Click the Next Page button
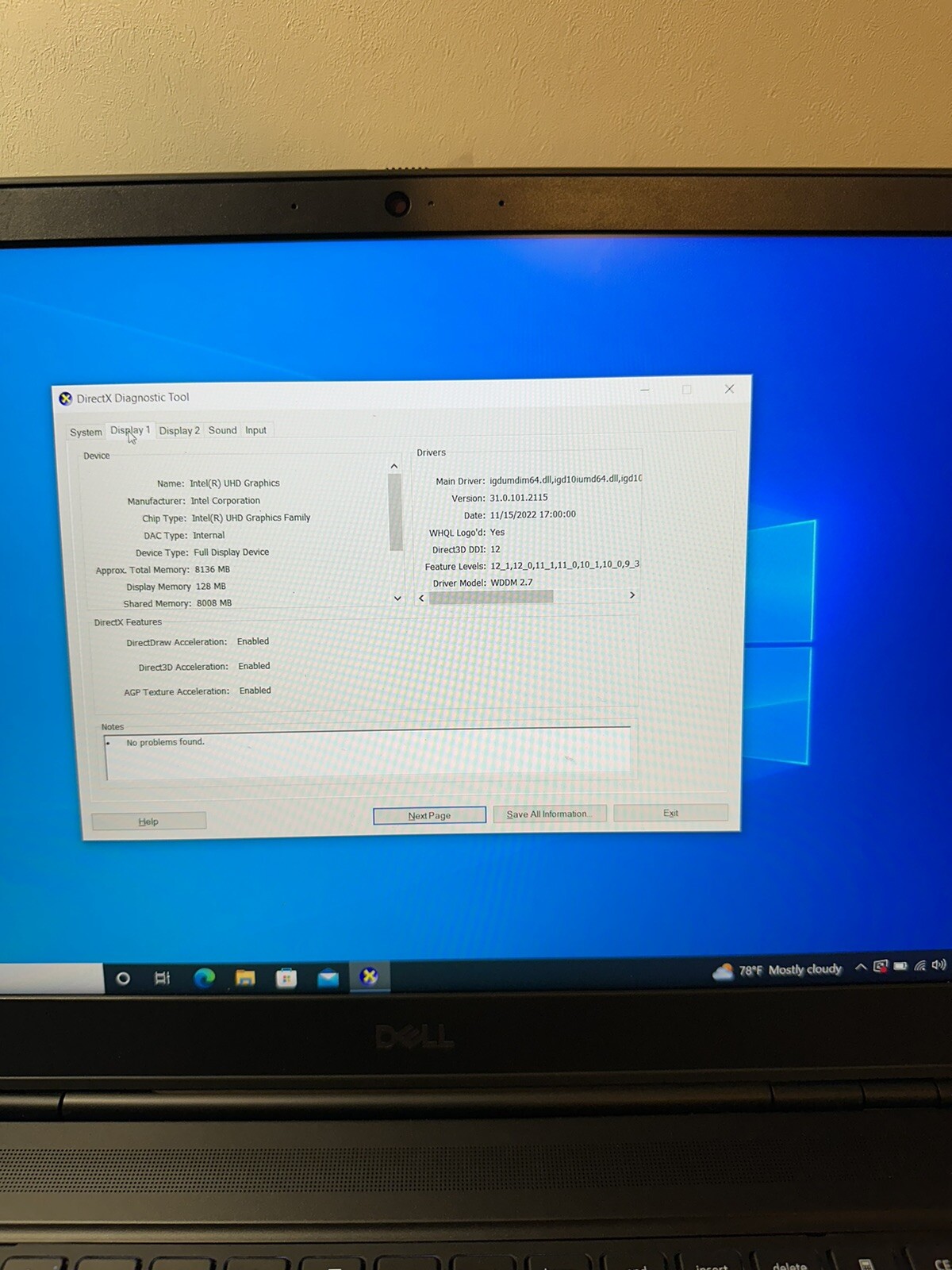This screenshot has height=1270, width=952. [x=429, y=815]
